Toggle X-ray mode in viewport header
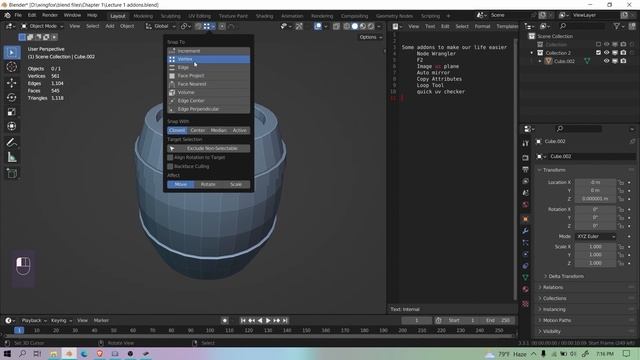 pos(336,26)
